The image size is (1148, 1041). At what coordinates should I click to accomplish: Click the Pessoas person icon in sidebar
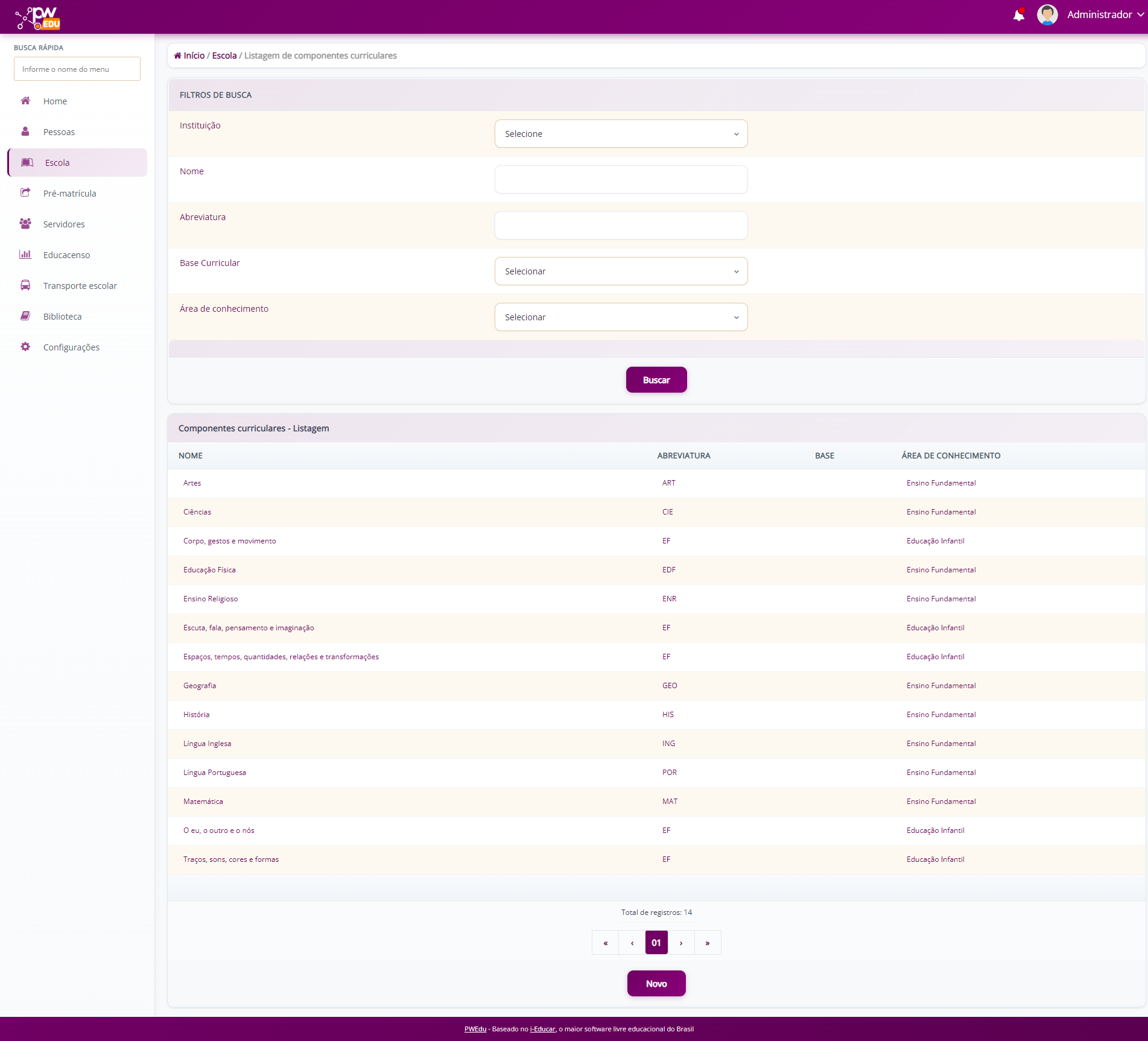[x=25, y=131]
